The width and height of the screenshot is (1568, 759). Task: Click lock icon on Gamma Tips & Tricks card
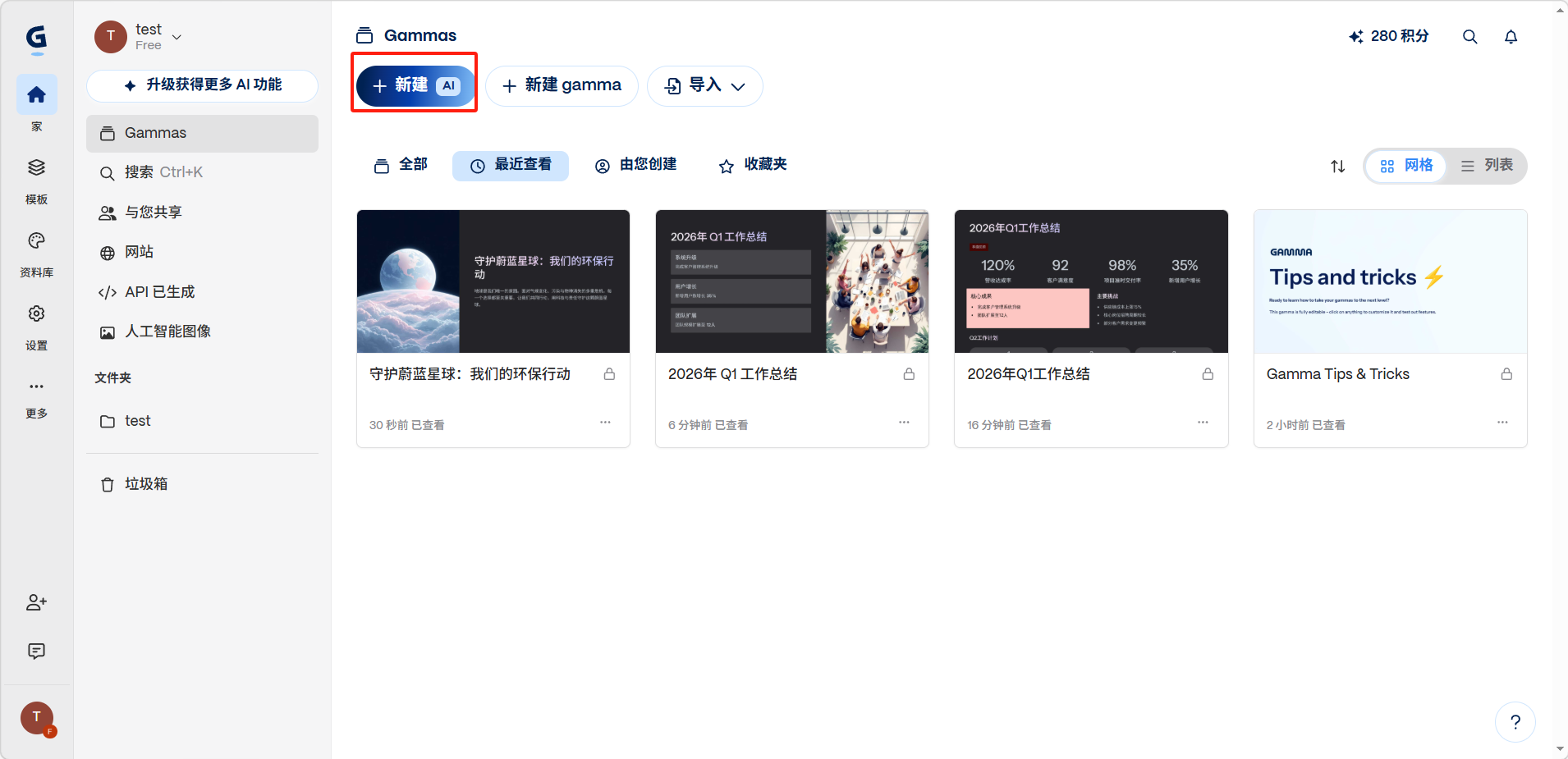(x=1506, y=374)
